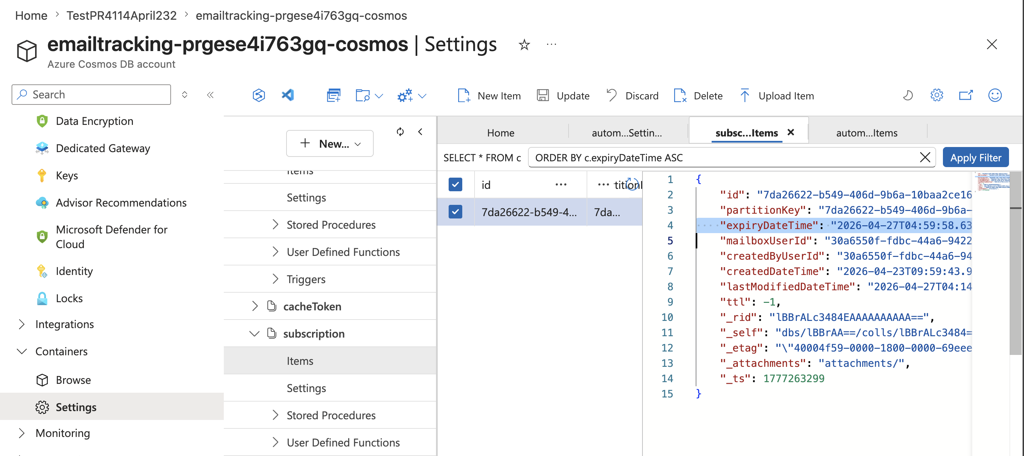Viewport: 1024px width, 456px height.
Task: Uncheck the 7da26622-b549 row checkbox
Action: [x=455, y=212]
